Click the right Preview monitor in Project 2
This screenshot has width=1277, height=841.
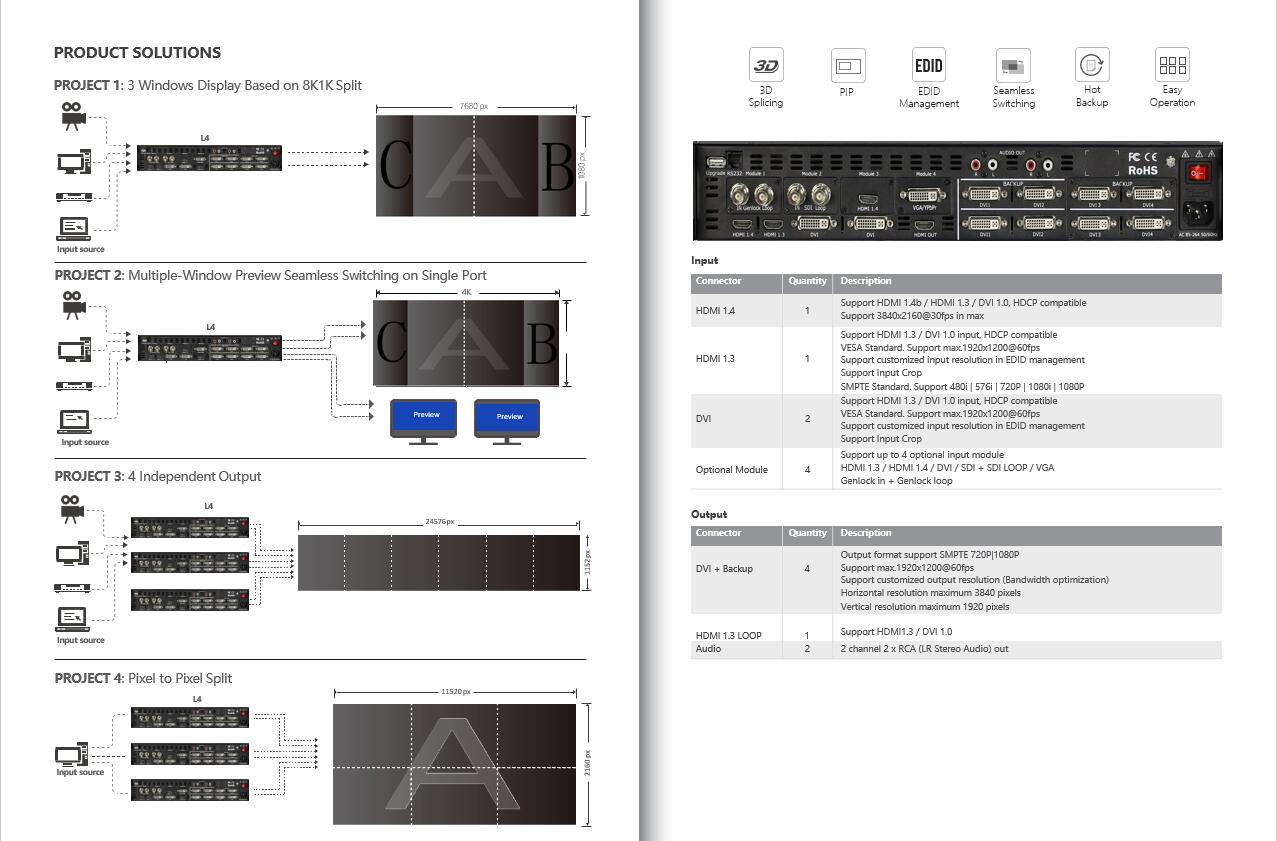point(507,420)
